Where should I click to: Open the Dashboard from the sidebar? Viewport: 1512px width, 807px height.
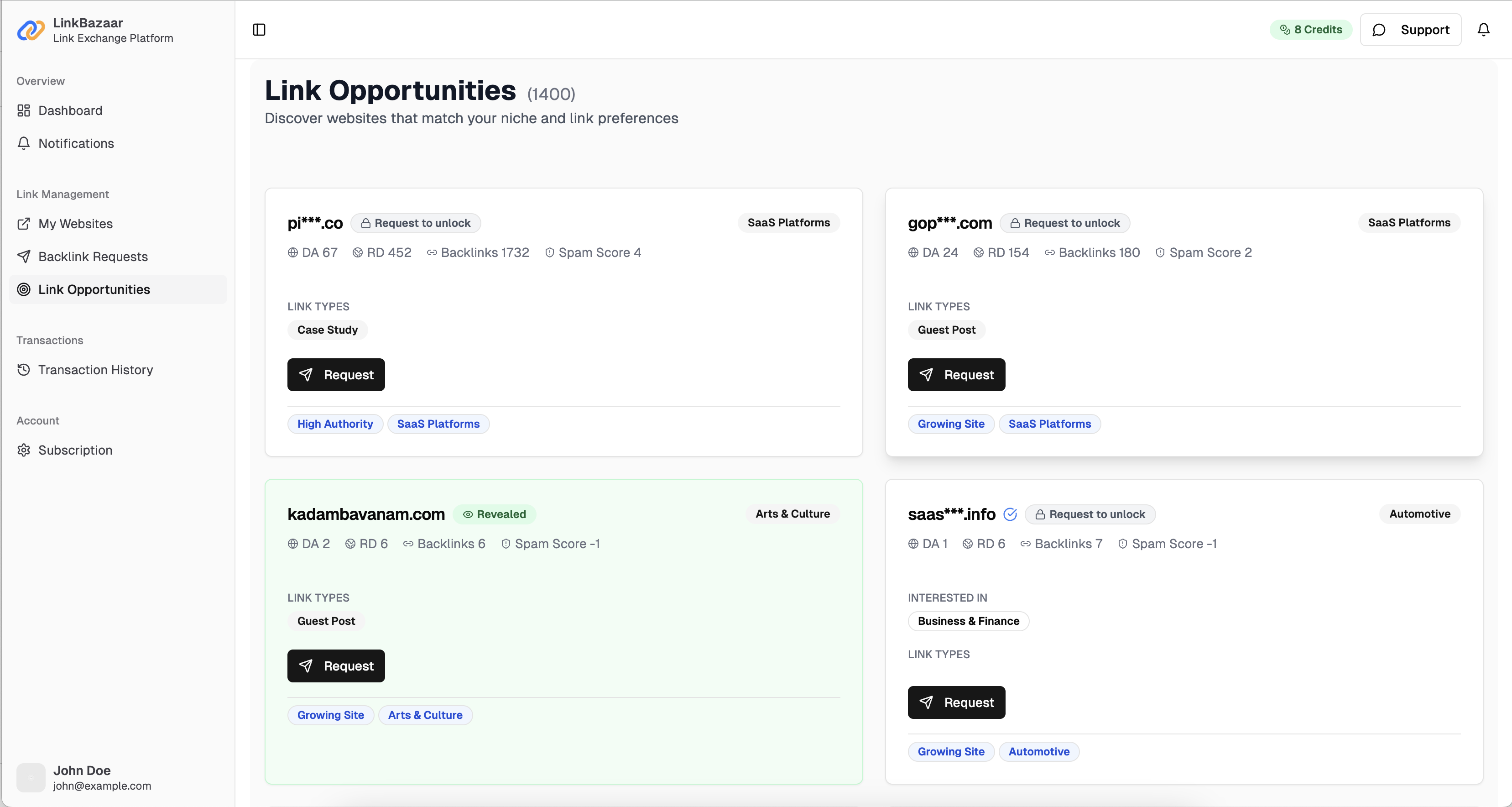tap(70, 110)
